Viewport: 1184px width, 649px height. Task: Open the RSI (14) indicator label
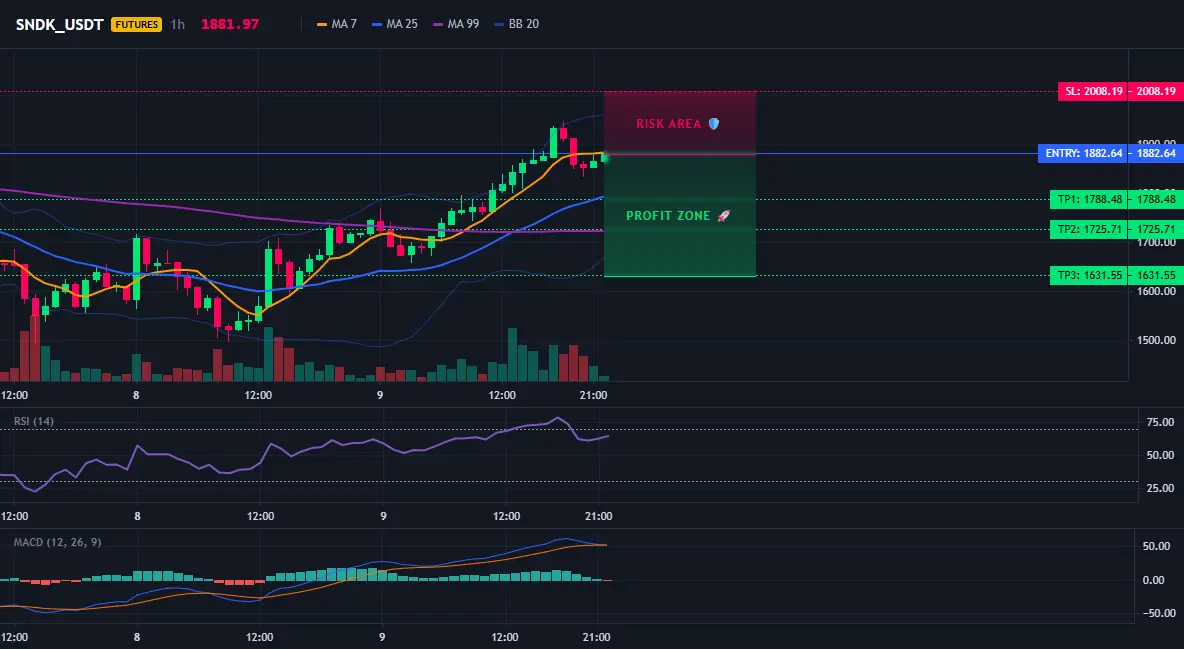point(34,421)
